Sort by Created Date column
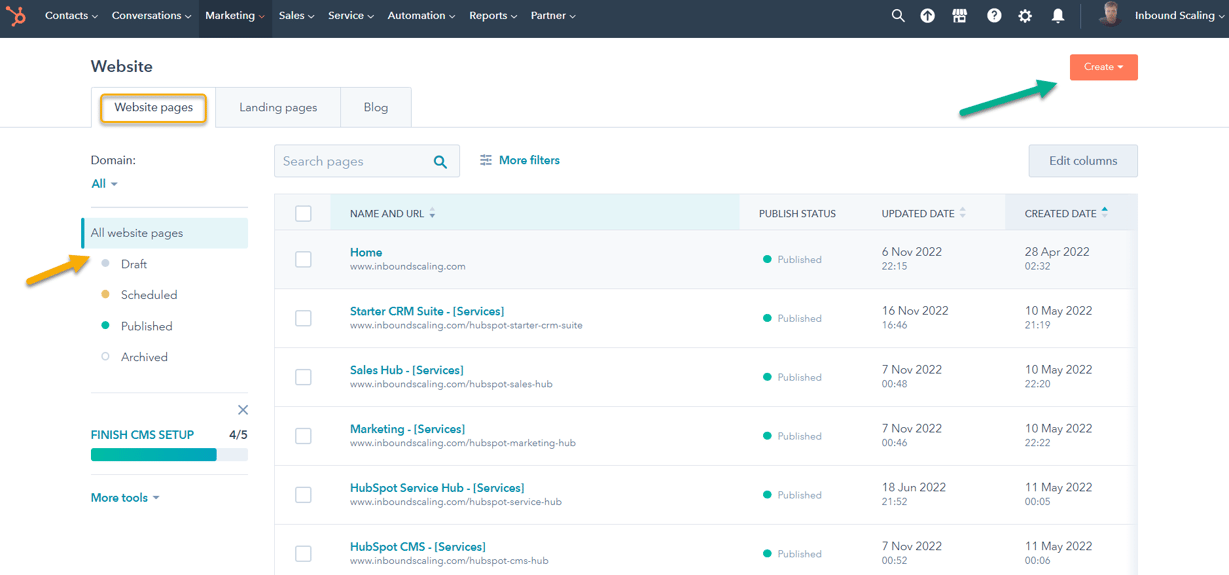 [x=1066, y=214]
